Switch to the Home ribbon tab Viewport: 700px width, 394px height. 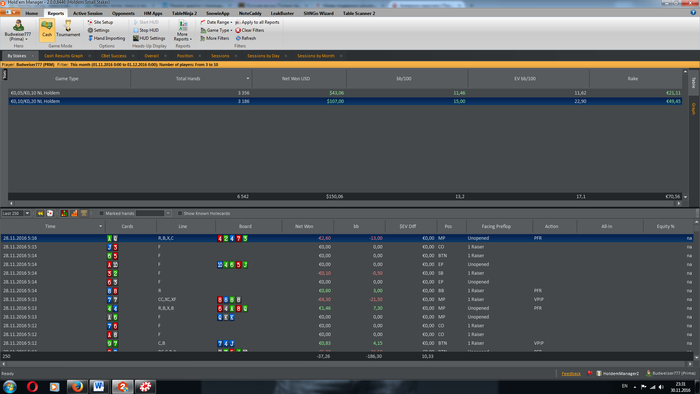point(32,13)
